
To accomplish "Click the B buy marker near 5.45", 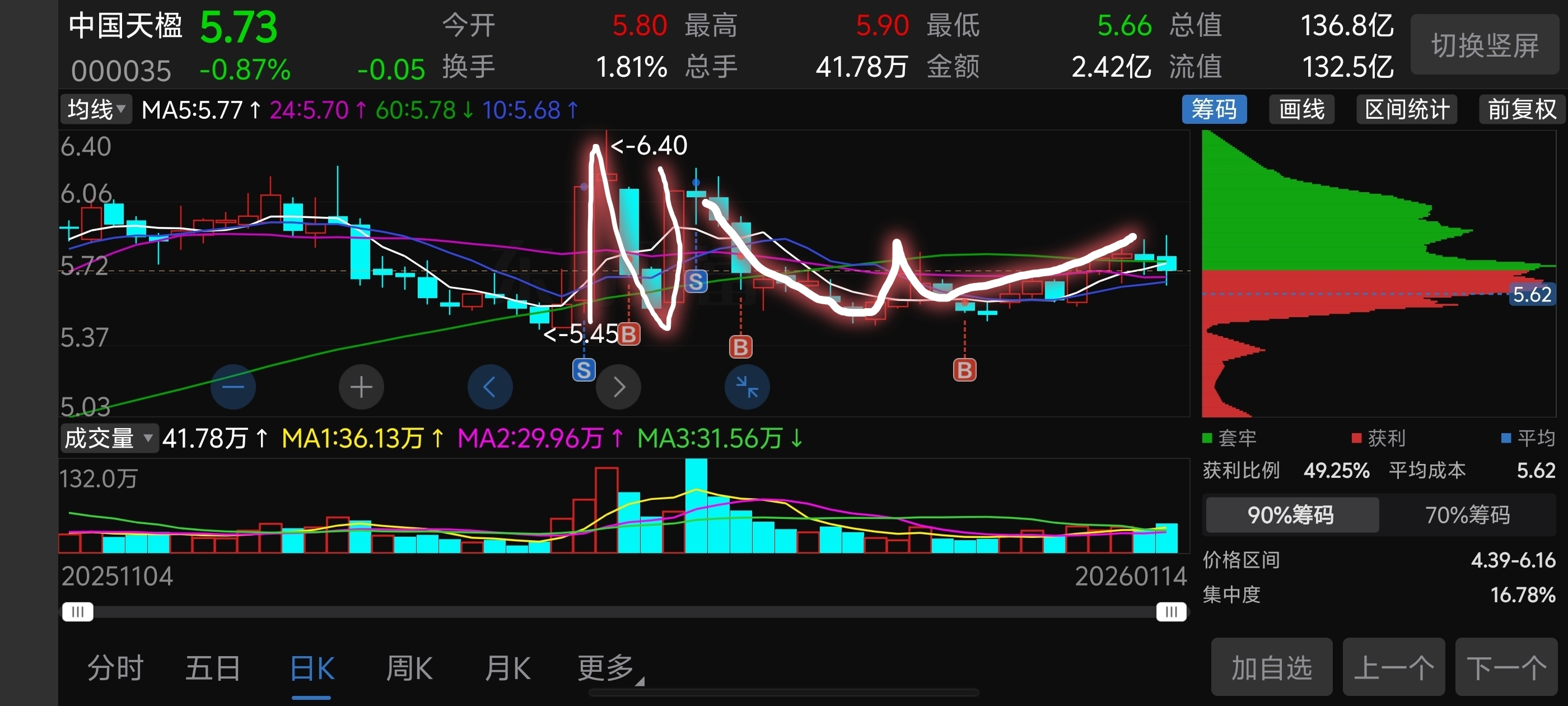I will click(x=628, y=334).
